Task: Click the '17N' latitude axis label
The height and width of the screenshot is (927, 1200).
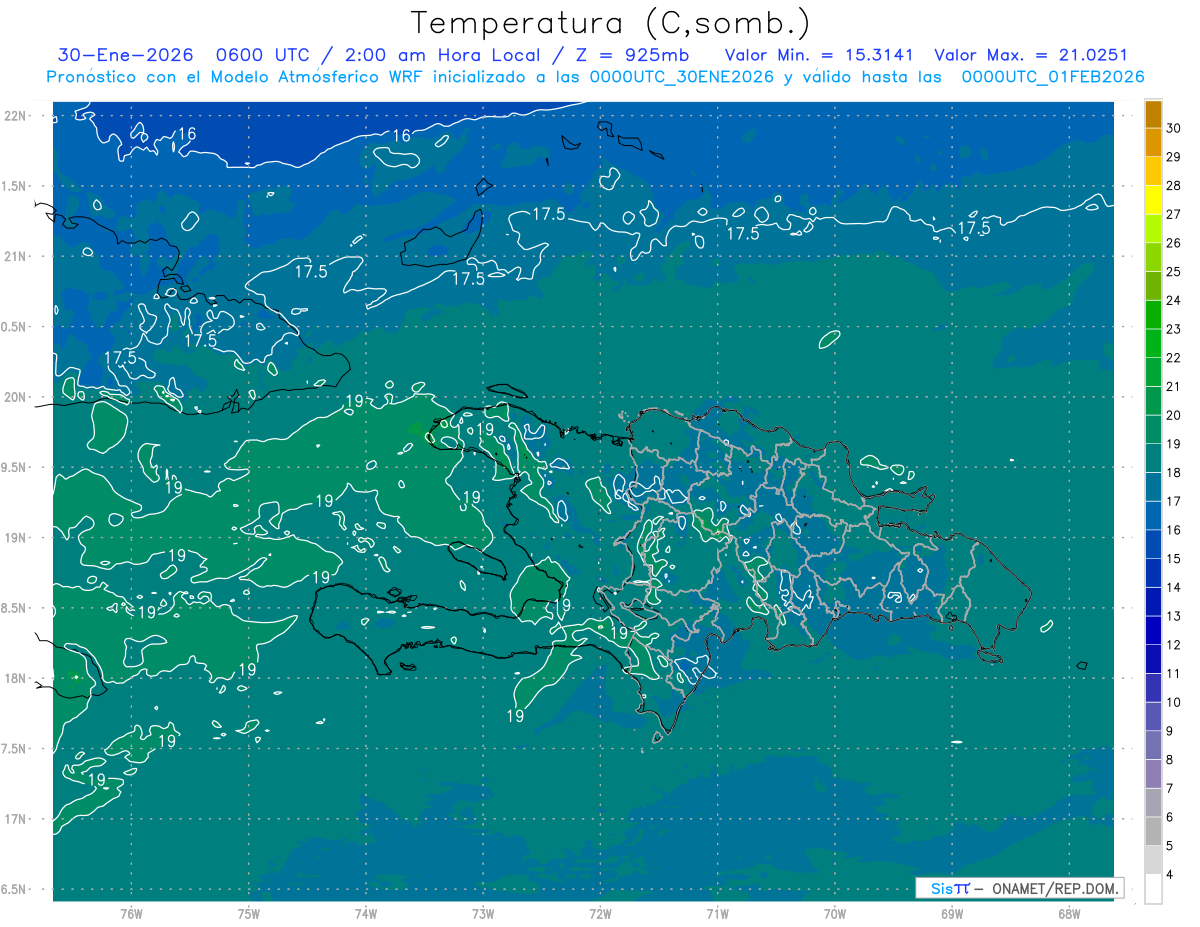Action: 16,819
